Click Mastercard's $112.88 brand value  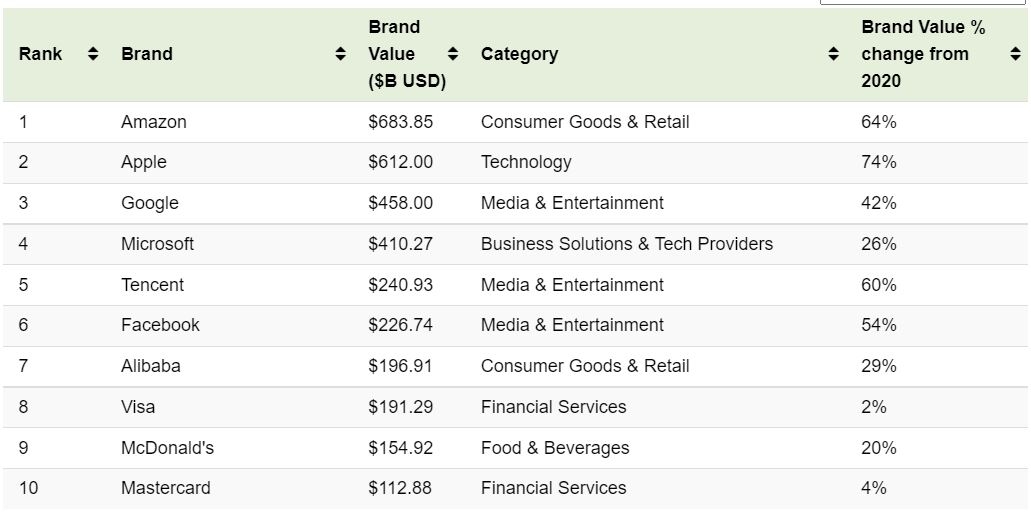click(400, 488)
